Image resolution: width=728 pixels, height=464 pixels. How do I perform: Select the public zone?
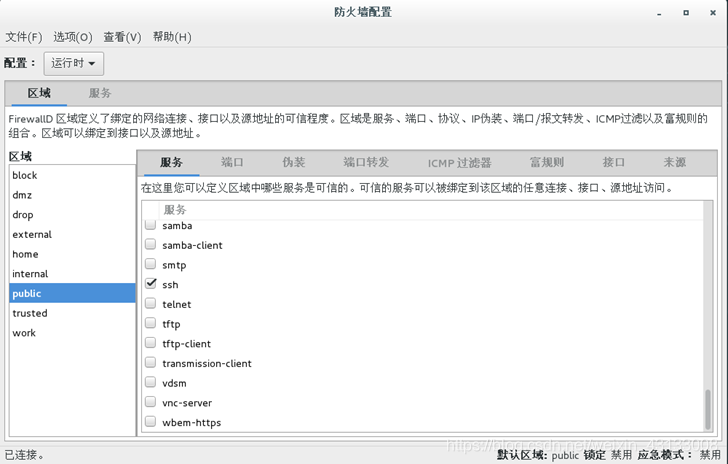(72, 294)
